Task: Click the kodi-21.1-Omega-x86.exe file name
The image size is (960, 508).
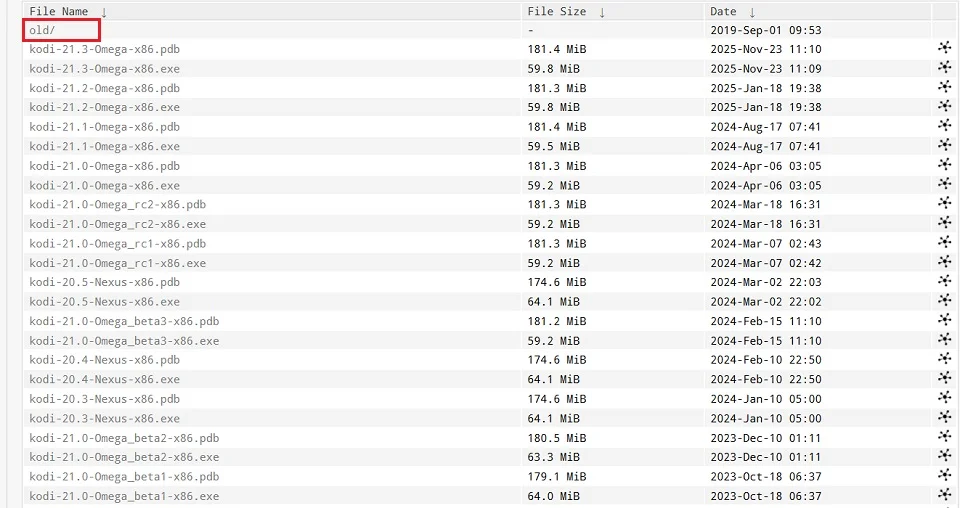Action: (104, 146)
